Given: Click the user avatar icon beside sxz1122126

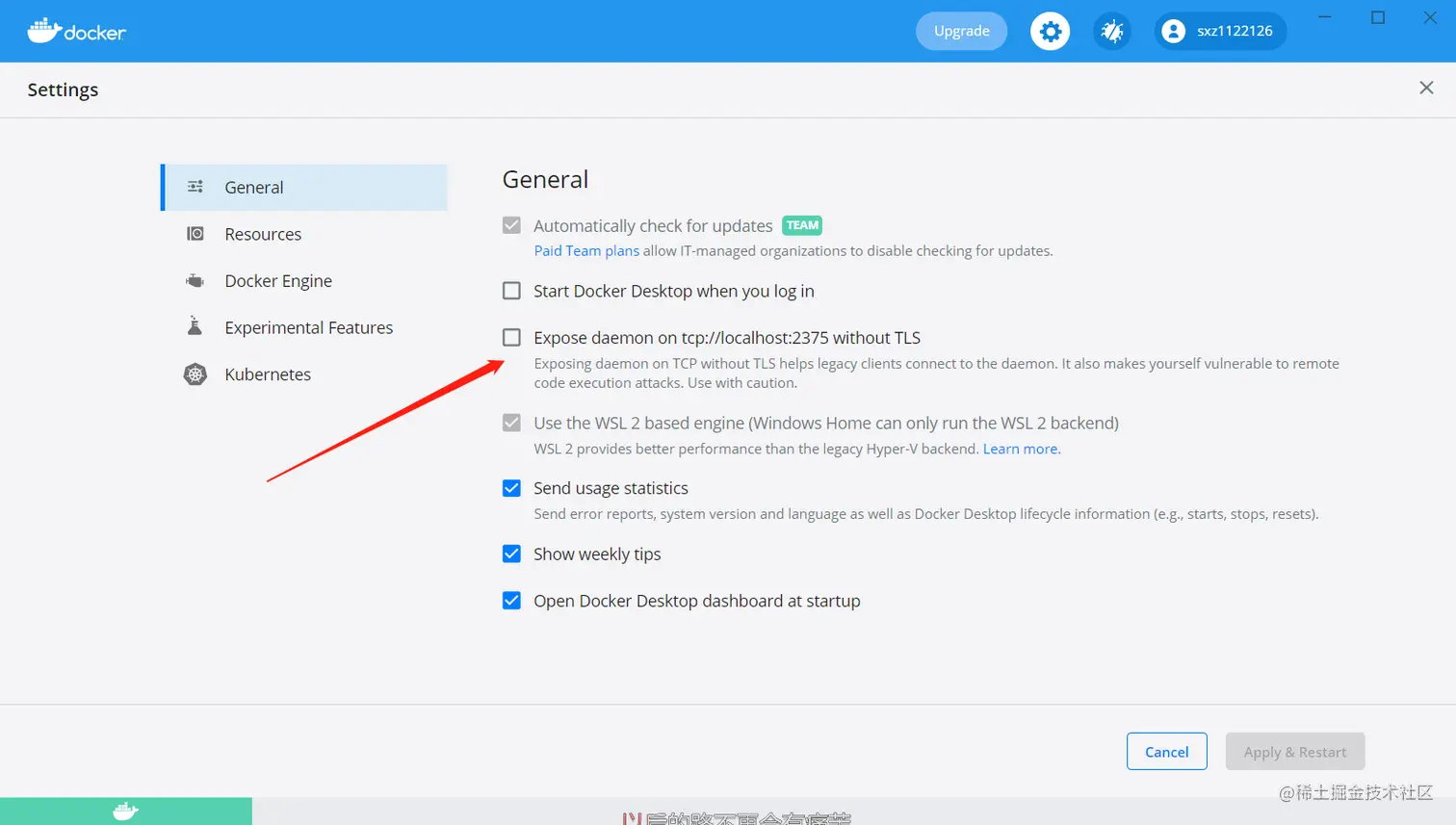Looking at the screenshot, I should (x=1173, y=31).
